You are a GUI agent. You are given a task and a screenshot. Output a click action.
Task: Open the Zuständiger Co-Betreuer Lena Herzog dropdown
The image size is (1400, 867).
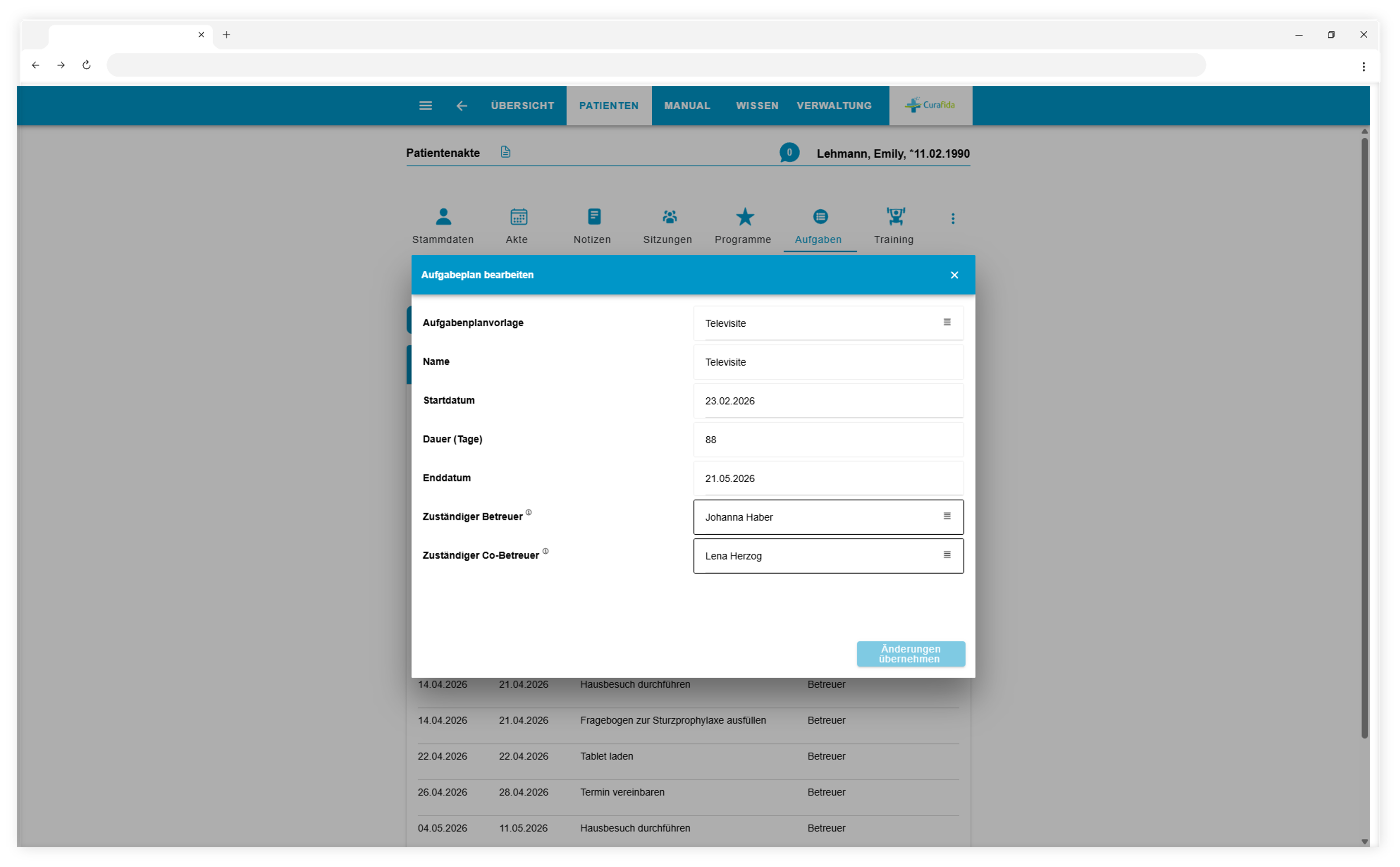click(828, 555)
